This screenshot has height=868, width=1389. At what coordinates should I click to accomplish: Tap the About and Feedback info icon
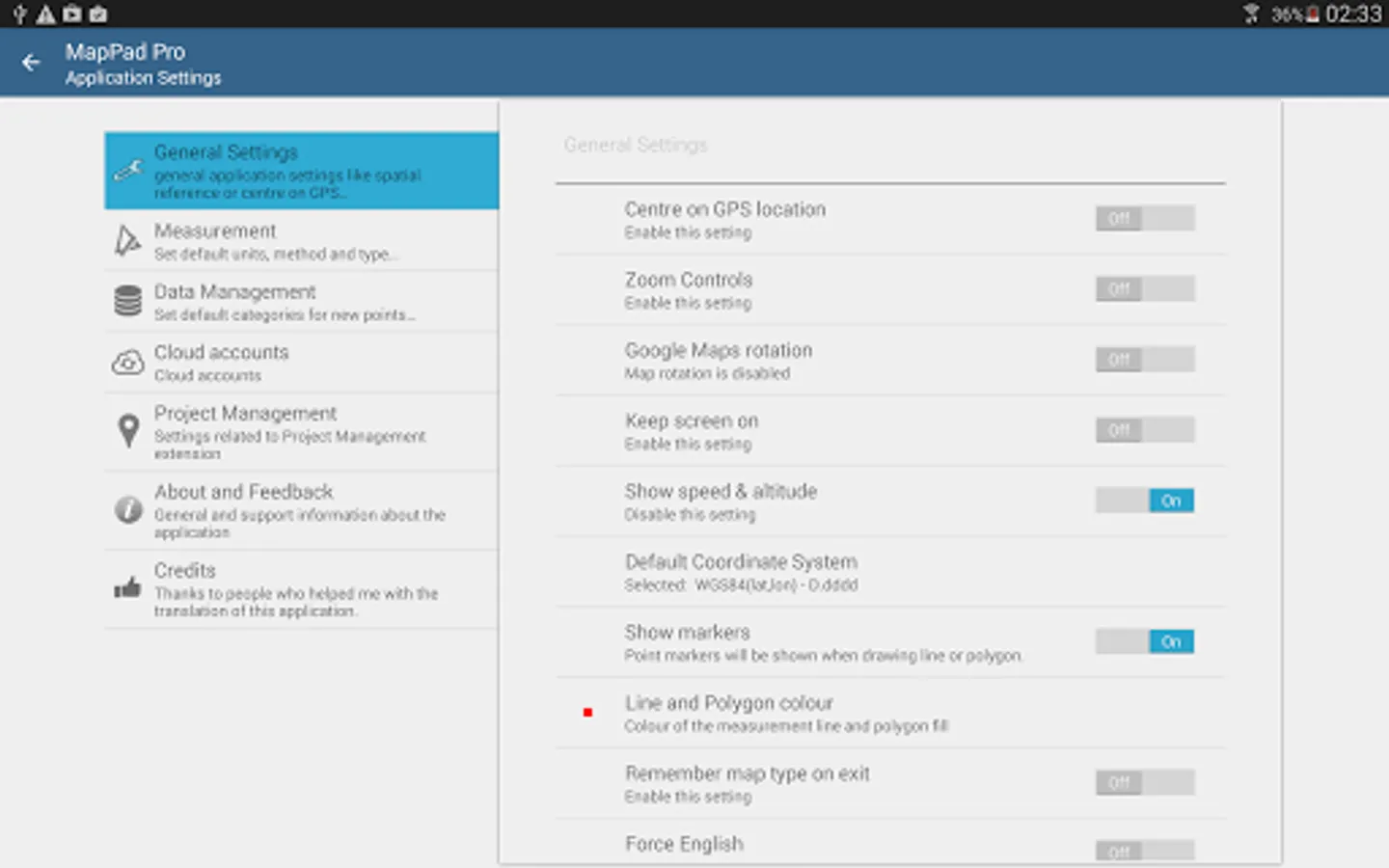tap(128, 509)
